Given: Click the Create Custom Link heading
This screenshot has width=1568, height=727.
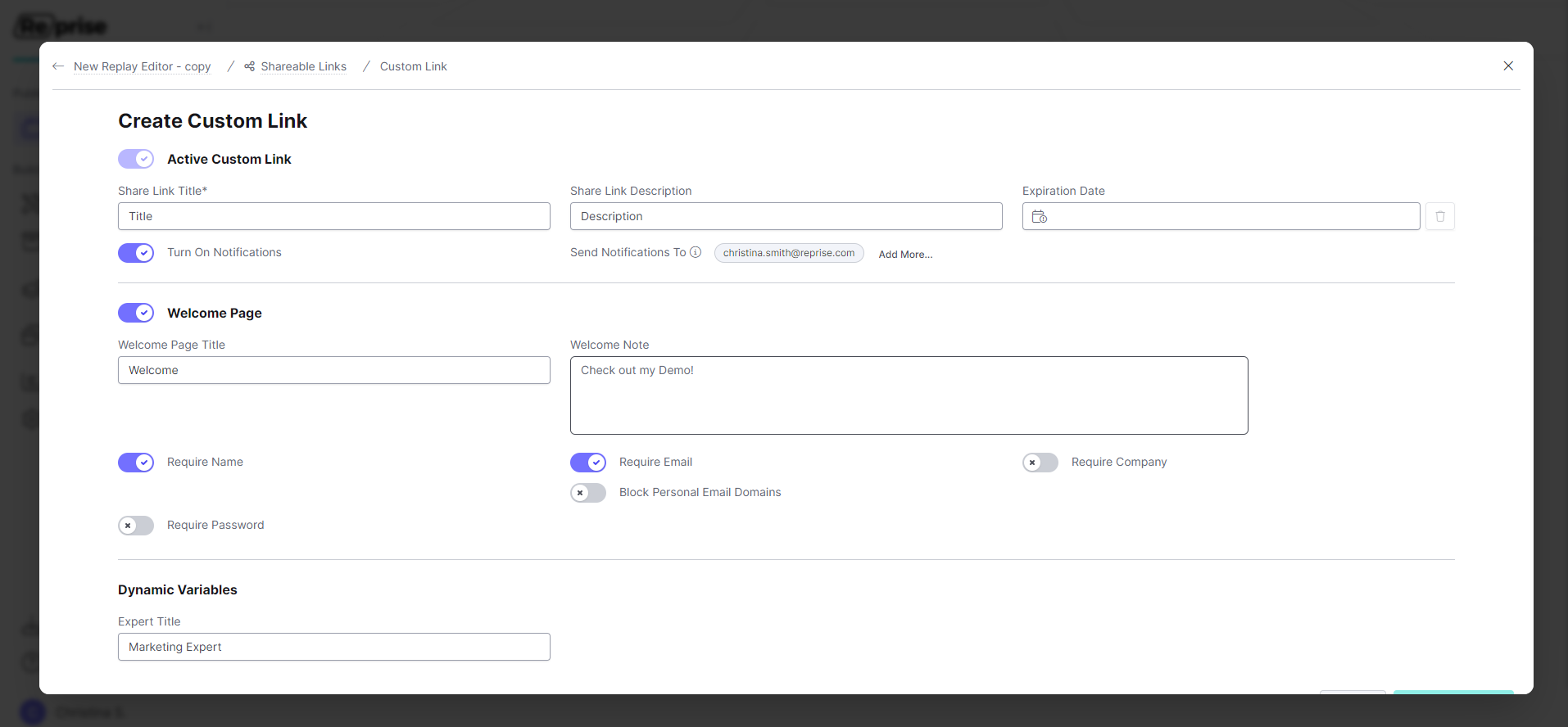Looking at the screenshot, I should (x=213, y=121).
